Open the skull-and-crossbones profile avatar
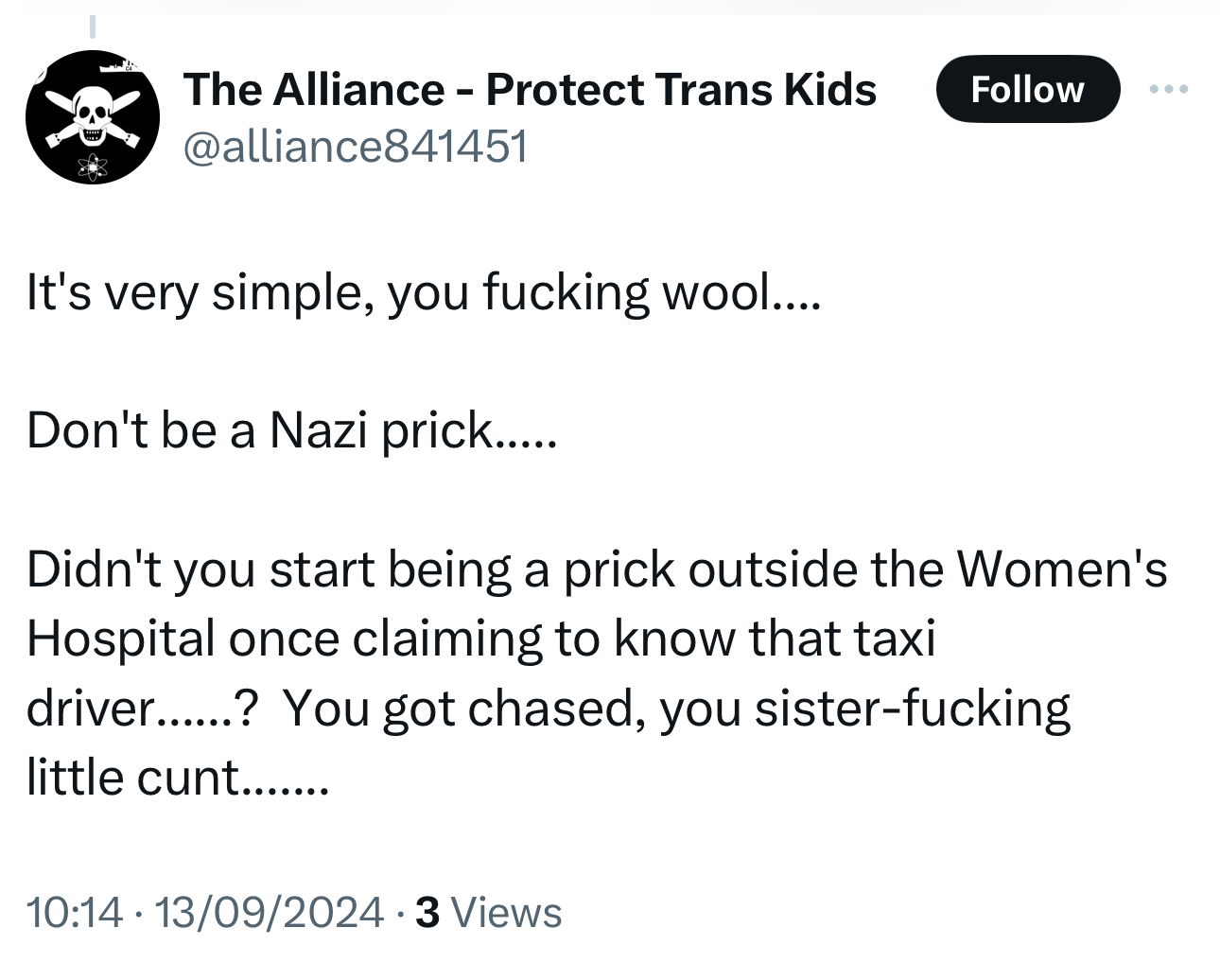1220x980 pixels. 92,117
